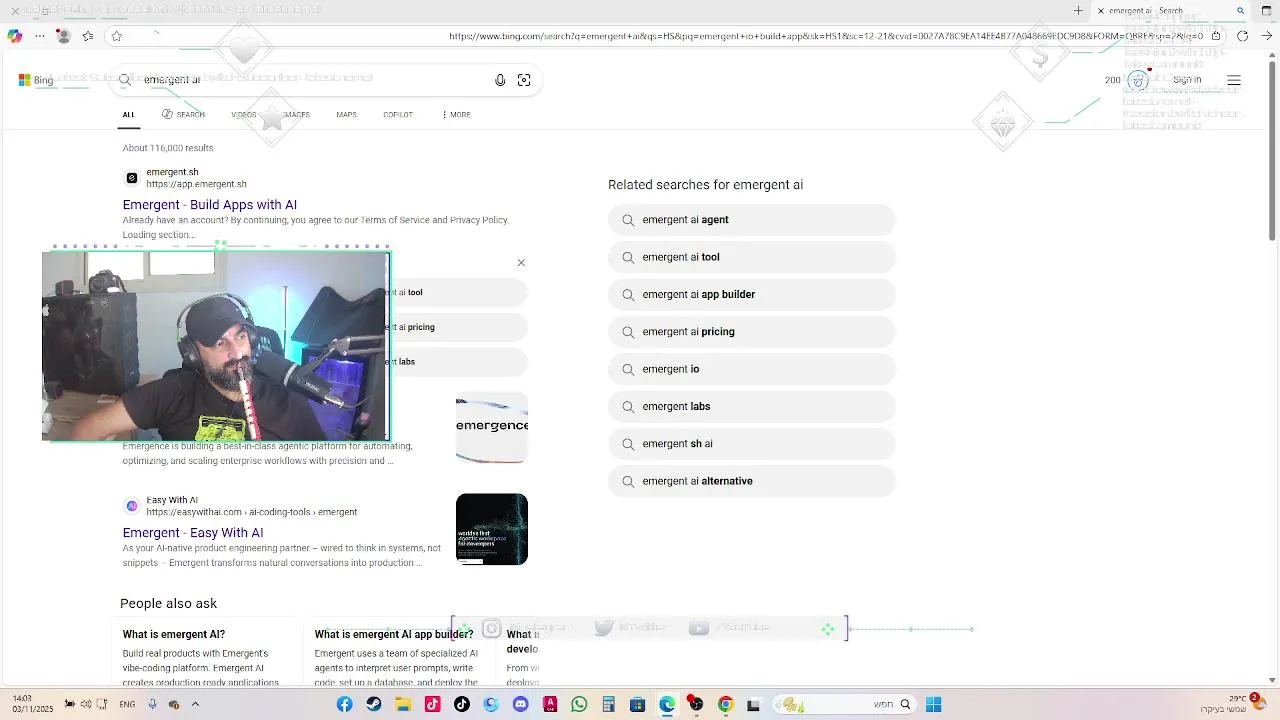Image resolution: width=1280 pixels, height=720 pixels.
Task: Click the Easy With AI favicon
Action: [131, 506]
